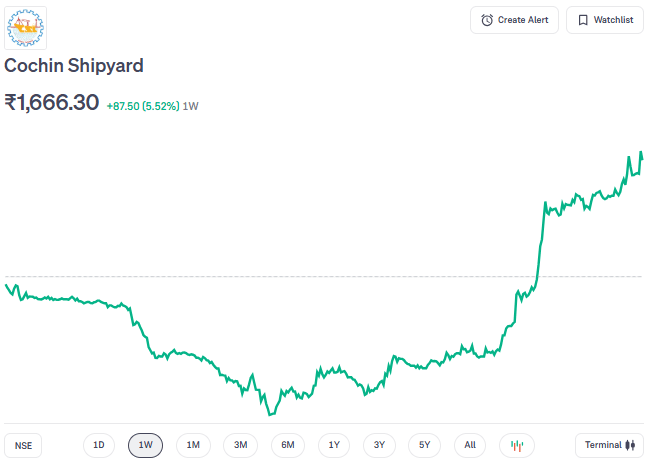The image size is (653, 470).
Task: Select the 1W time range
Action: pyautogui.click(x=145, y=445)
